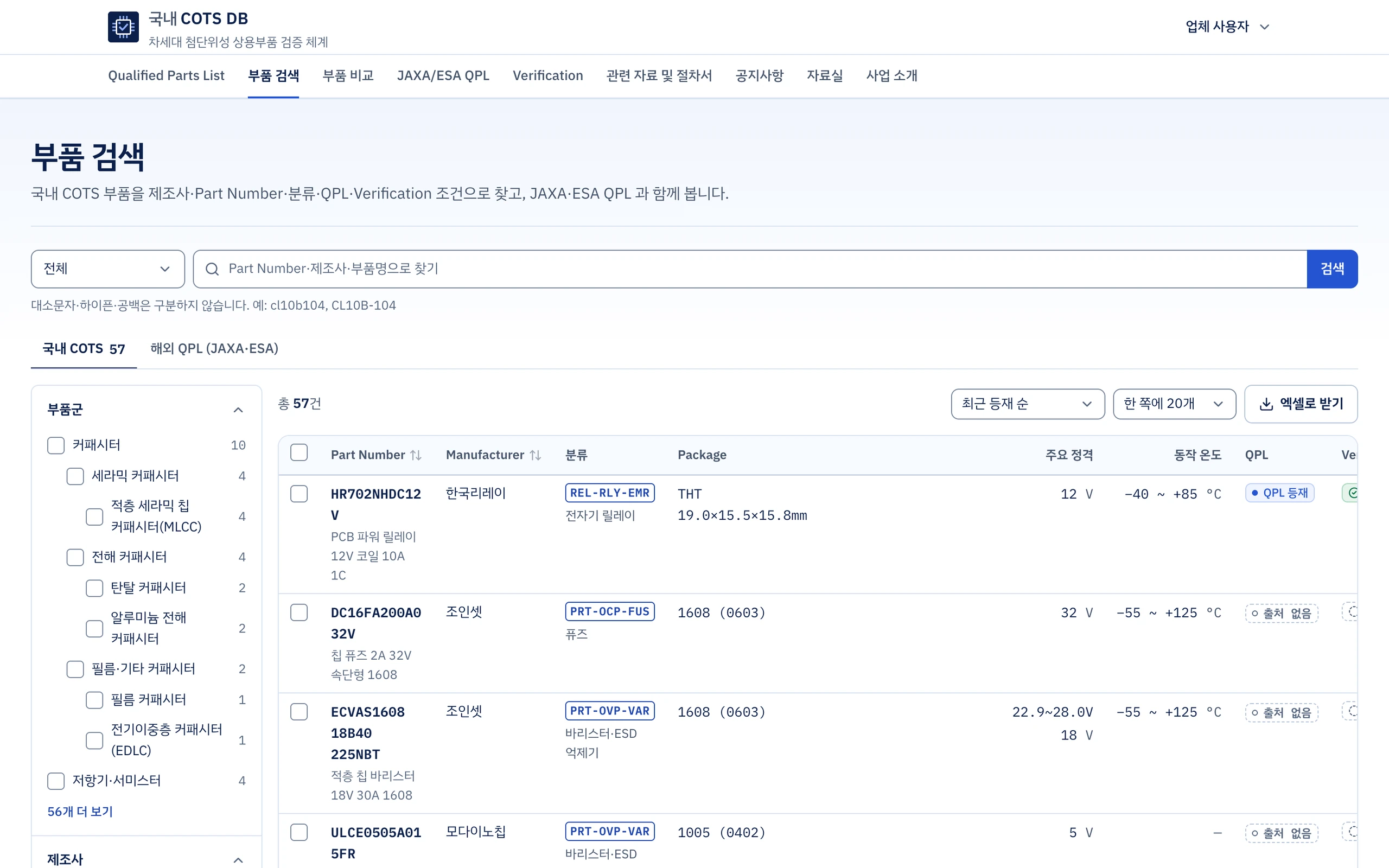Check the 세라믹 커패시터 filter checkbox
Viewport: 1389px width, 868px height.
point(75,476)
